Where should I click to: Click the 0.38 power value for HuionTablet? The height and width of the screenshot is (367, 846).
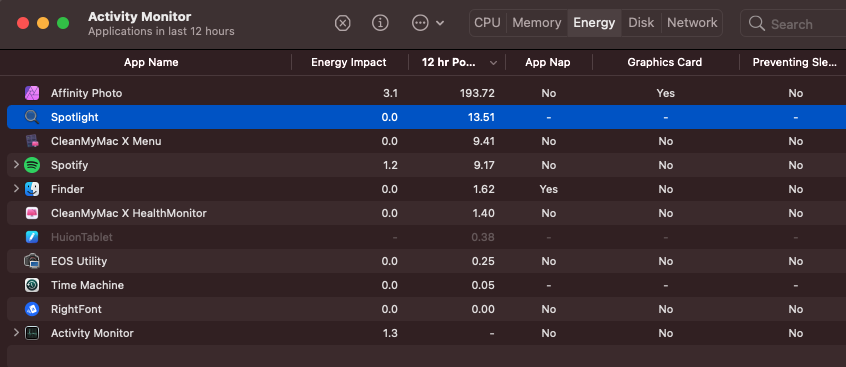coord(483,237)
